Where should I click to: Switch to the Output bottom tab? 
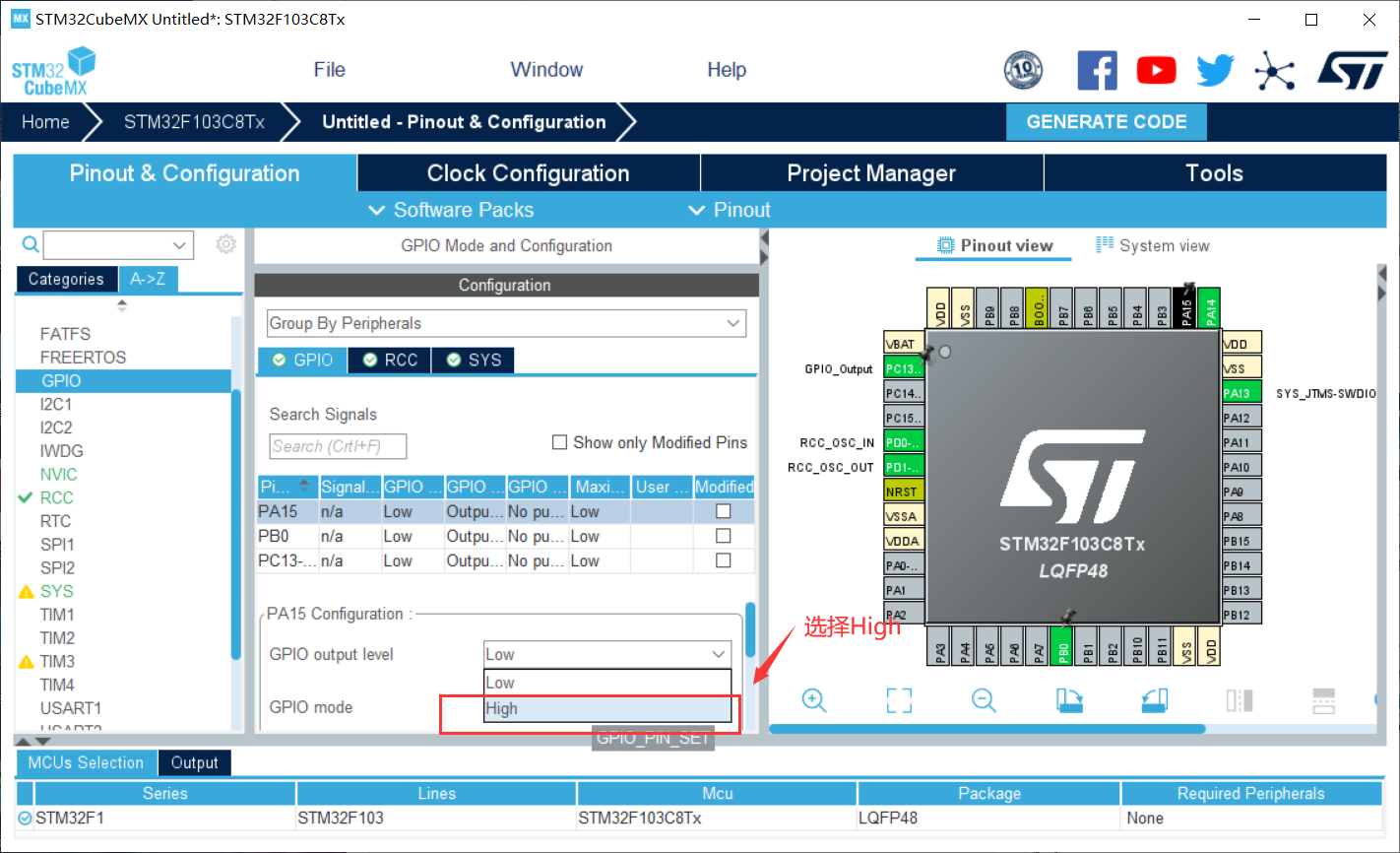pyautogui.click(x=194, y=762)
